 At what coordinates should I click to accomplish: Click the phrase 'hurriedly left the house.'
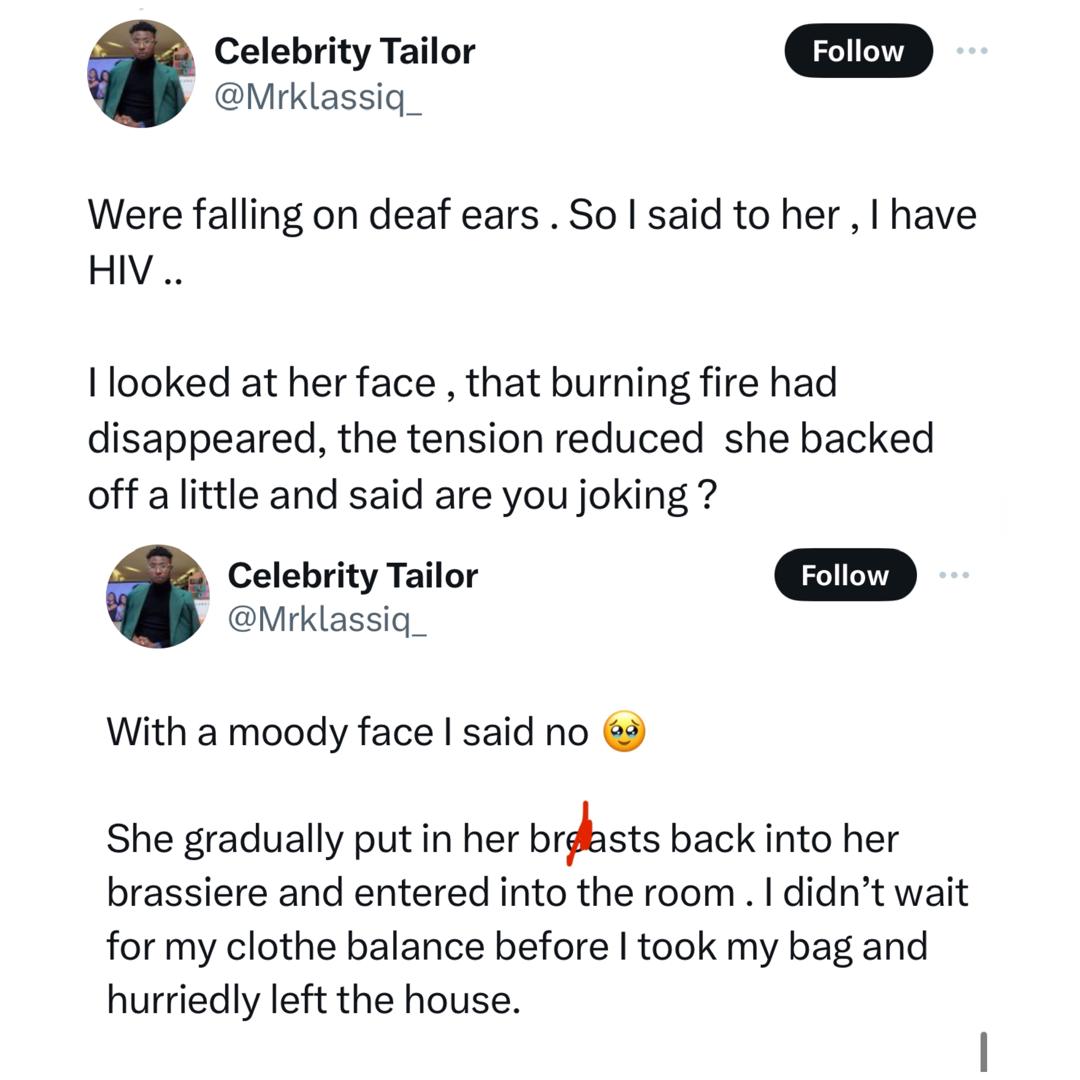(x=314, y=1000)
